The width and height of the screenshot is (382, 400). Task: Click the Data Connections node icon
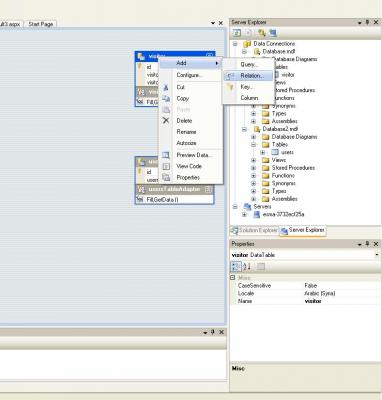(x=247, y=44)
